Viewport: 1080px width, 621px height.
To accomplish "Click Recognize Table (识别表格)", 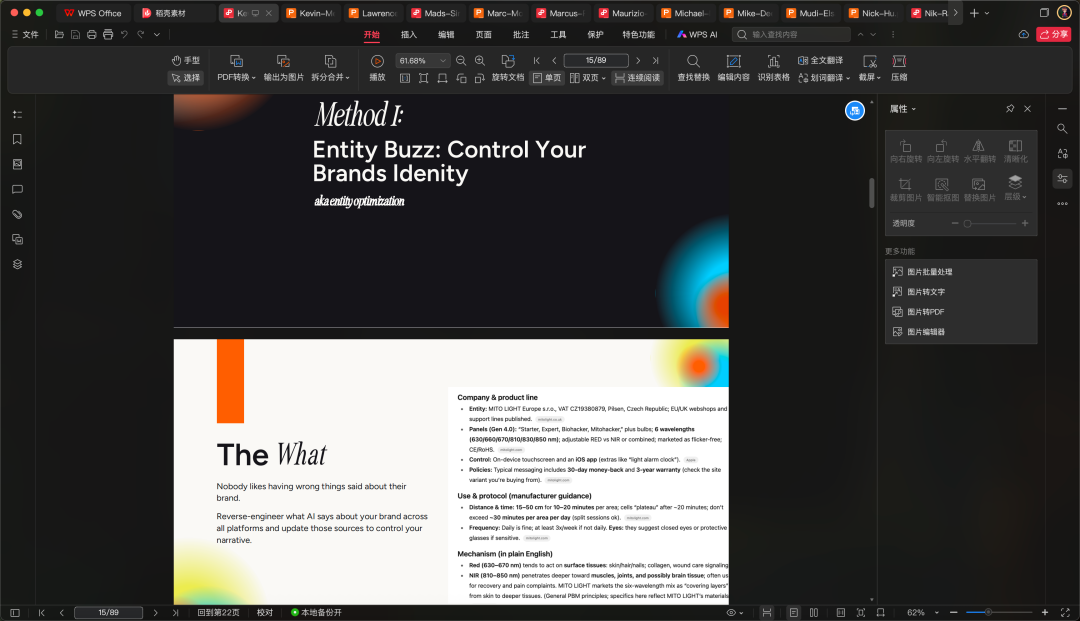I will click(x=773, y=68).
